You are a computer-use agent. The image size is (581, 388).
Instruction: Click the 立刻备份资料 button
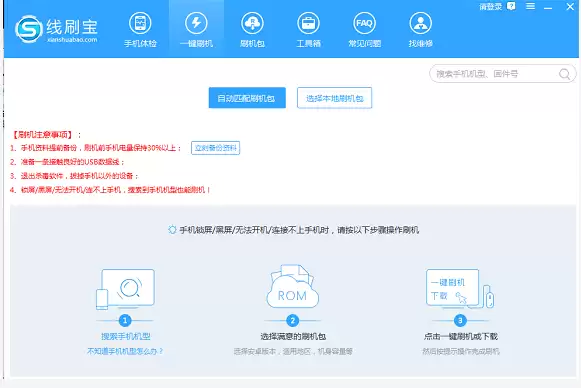215,148
